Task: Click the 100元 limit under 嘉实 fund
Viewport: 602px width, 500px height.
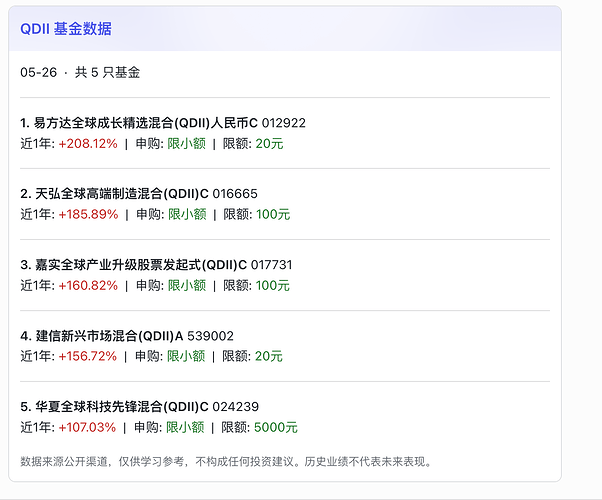Action: pyautogui.click(x=273, y=285)
